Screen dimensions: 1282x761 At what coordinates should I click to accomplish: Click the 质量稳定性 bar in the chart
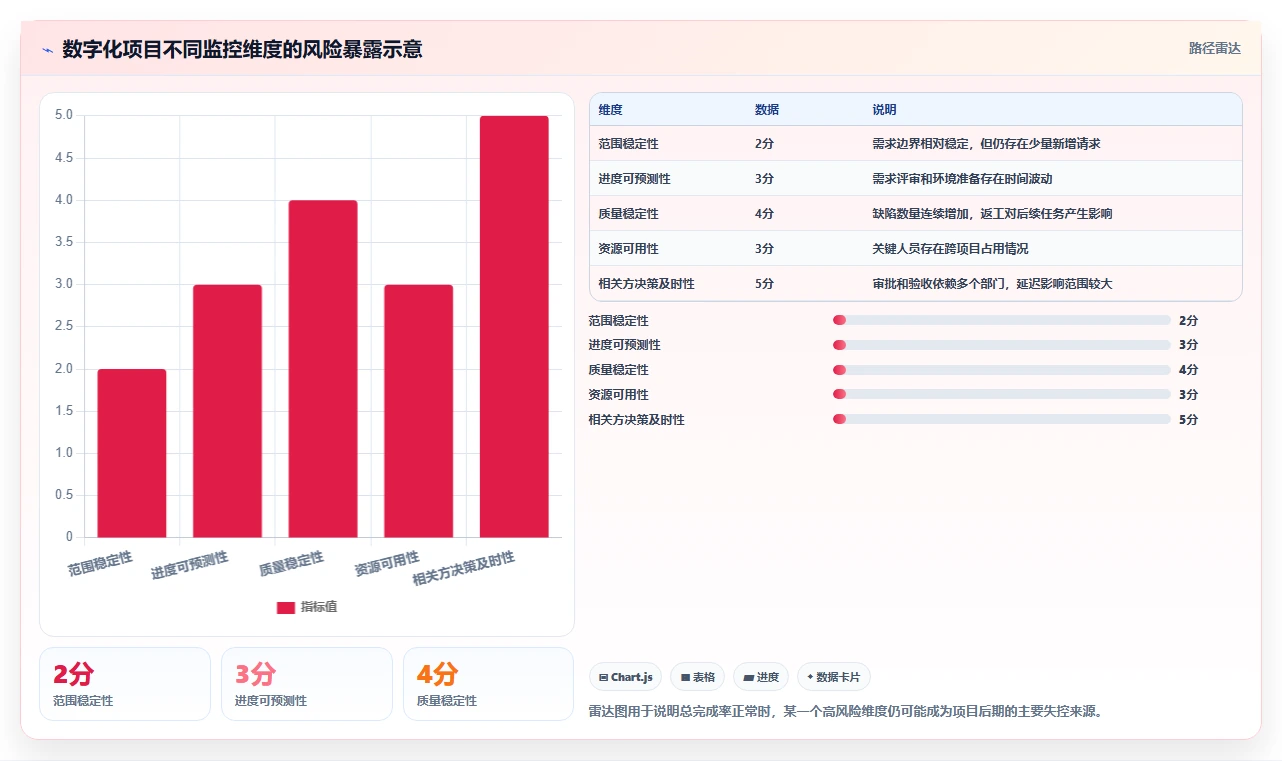tap(323, 369)
